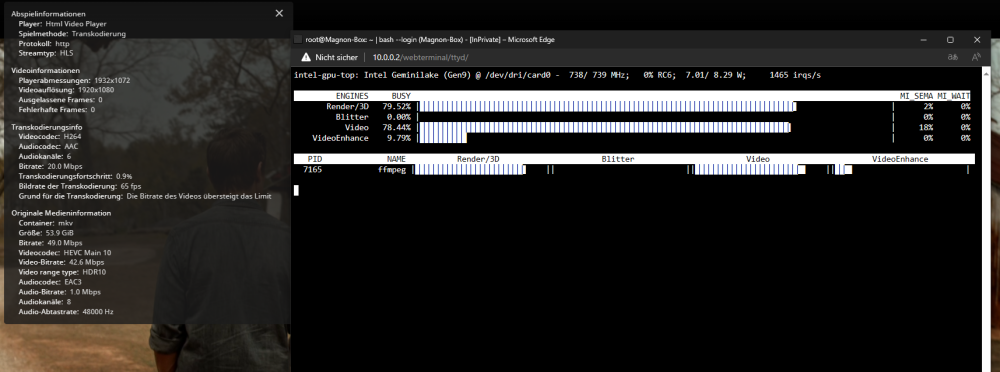
Task: Click 'Fehlerhafte Frames: 0' row
Action: [x=57, y=110]
